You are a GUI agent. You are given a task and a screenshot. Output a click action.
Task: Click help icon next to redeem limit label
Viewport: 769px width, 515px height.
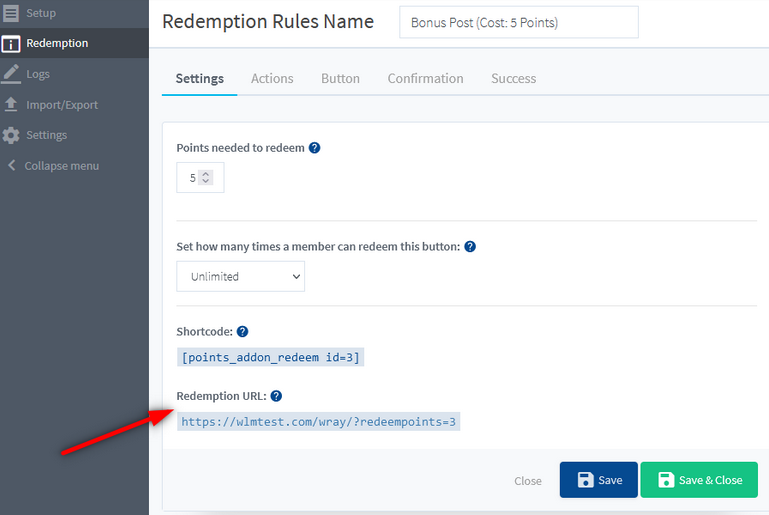(x=470, y=247)
